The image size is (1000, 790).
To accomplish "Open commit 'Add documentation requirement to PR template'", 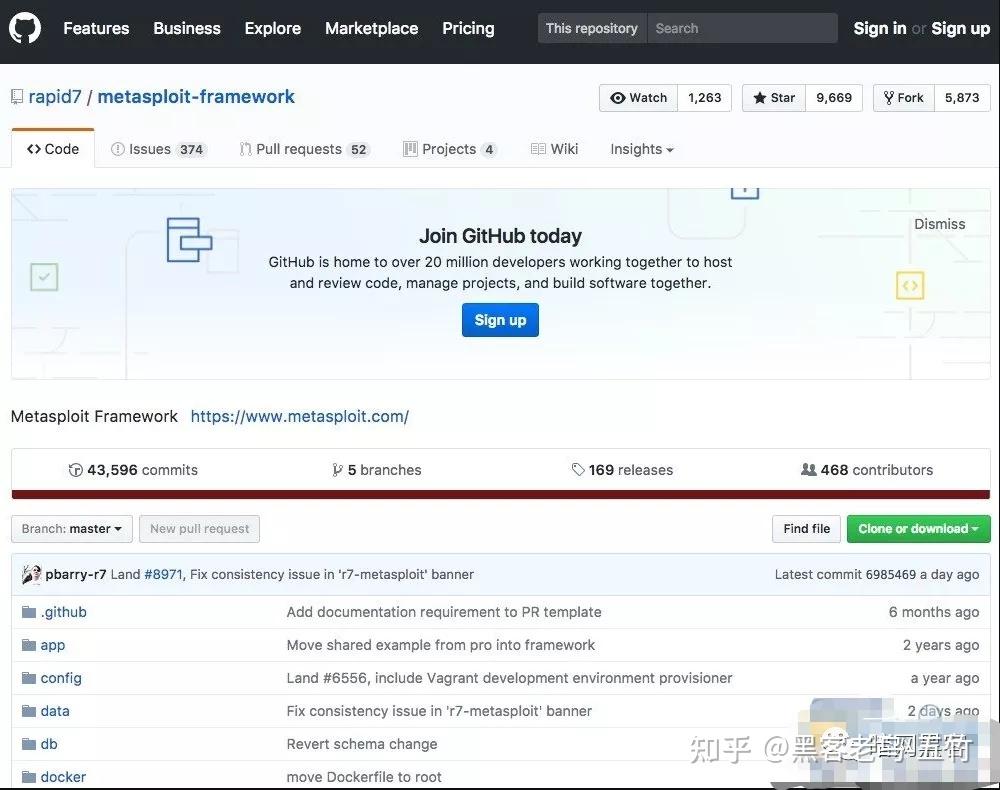I will pyautogui.click(x=444, y=612).
